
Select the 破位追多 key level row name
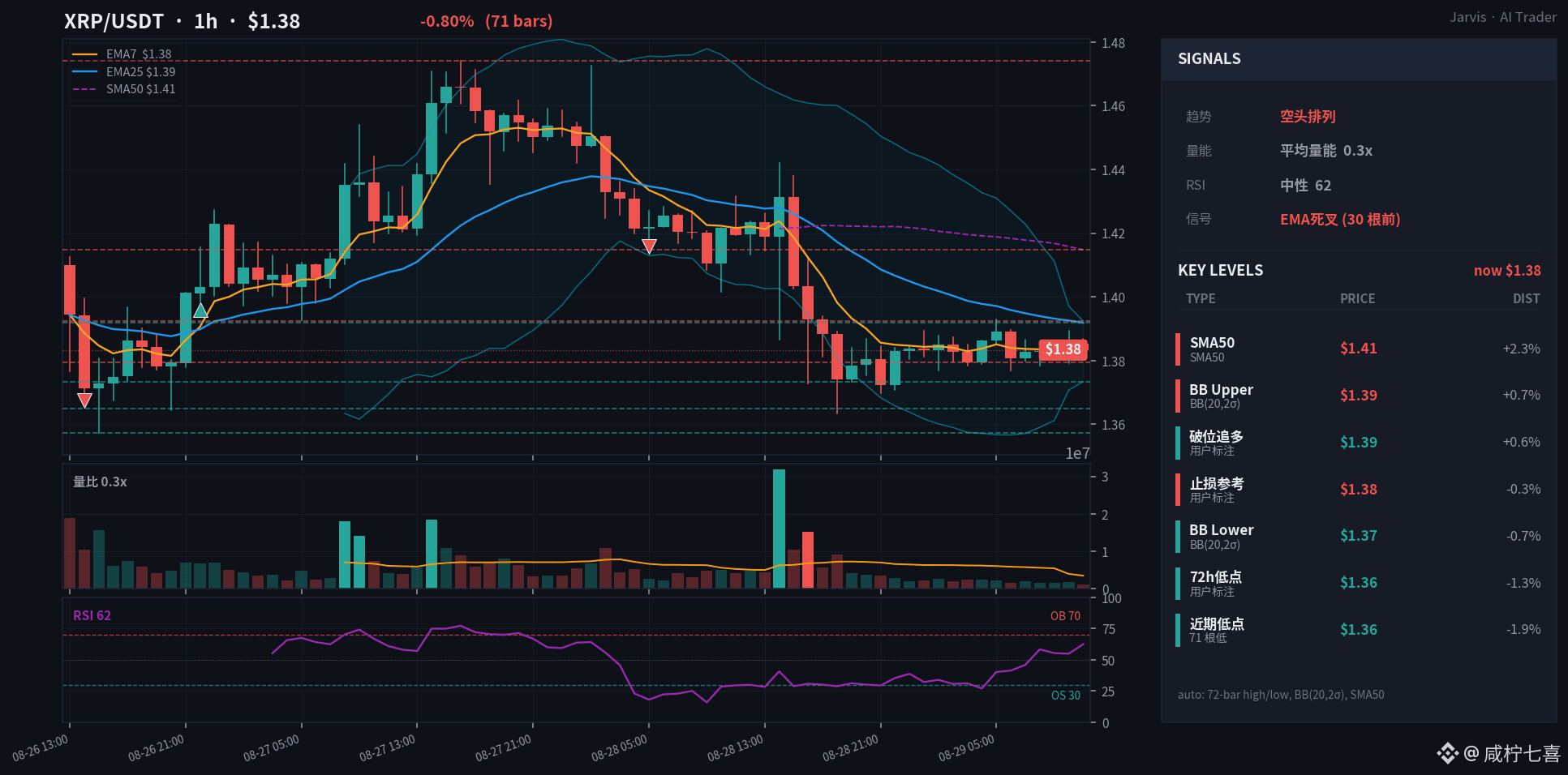1216,437
